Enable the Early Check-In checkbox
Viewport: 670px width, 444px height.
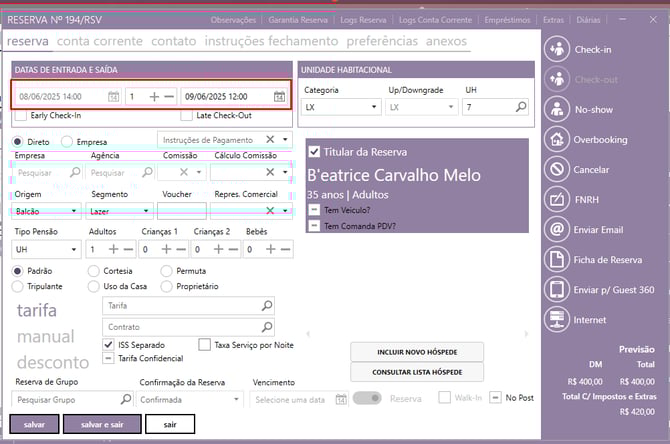coord(21,116)
